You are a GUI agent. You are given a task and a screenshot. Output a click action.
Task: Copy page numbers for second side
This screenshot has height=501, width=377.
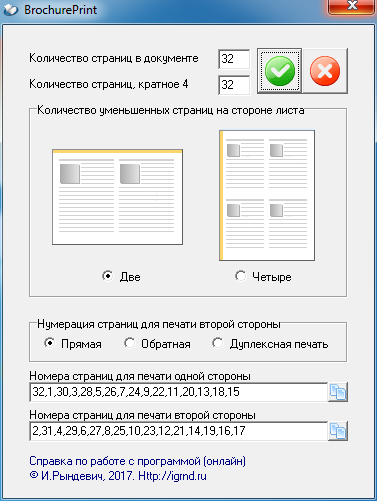338,431
